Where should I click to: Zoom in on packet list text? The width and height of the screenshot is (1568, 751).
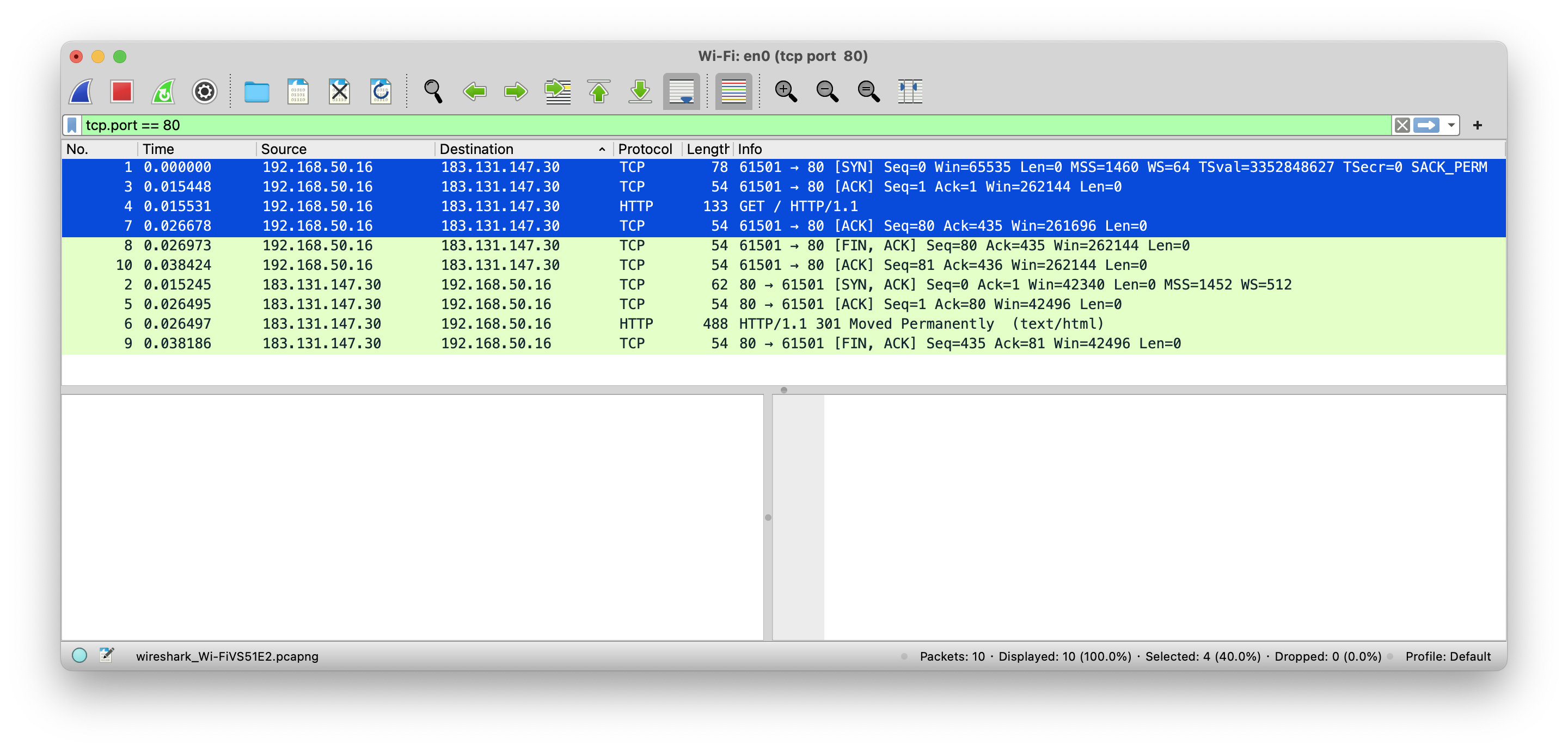[x=785, y=92]
